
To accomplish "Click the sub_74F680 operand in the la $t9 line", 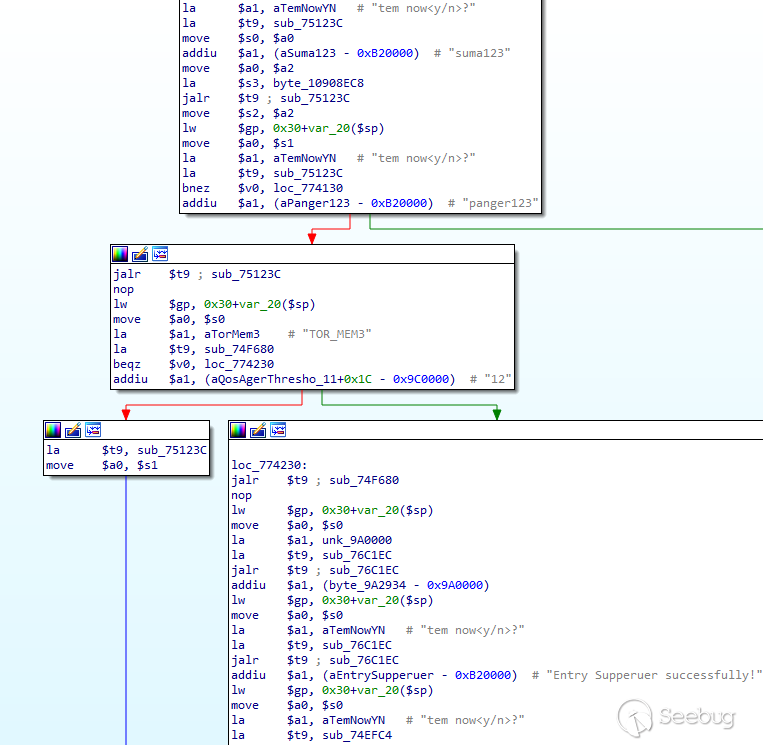I will (239, 349).
